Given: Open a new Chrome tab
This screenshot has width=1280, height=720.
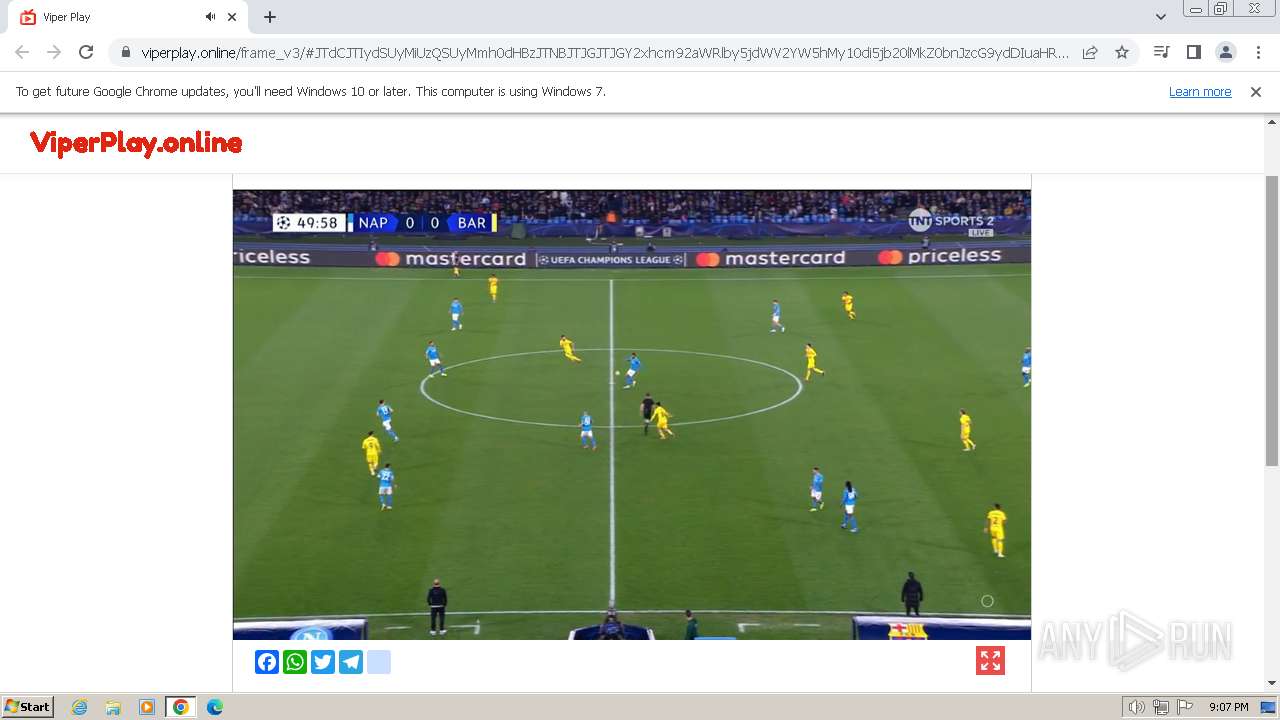Looking at the screenshot, I should 270,17.
